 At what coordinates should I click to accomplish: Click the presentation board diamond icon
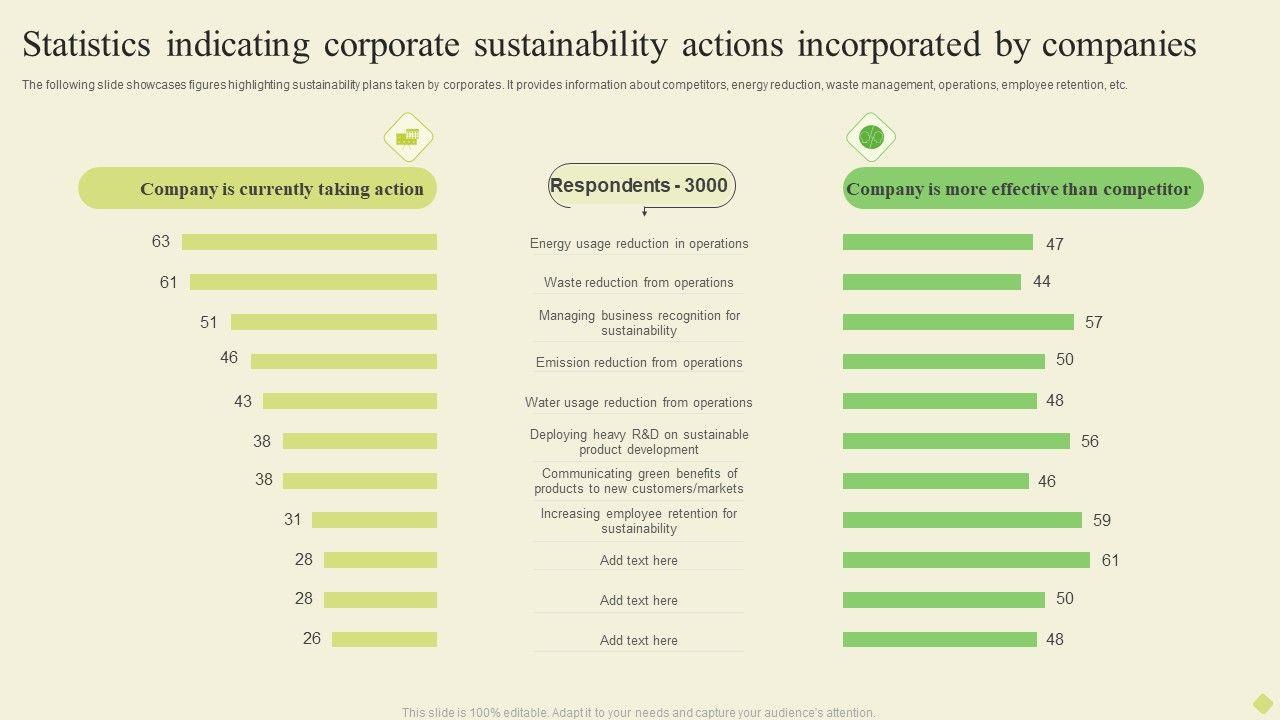pos(408,137)
